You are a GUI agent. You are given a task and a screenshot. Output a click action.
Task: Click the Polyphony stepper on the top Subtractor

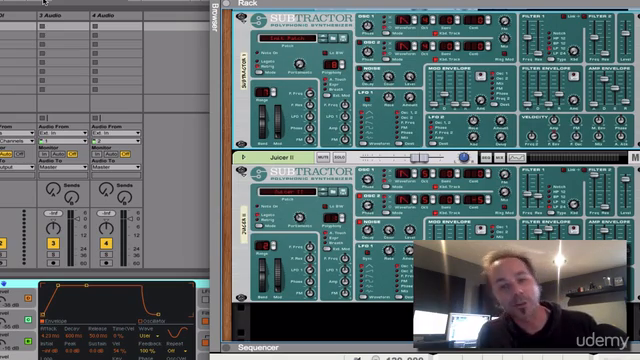[342, 64]
